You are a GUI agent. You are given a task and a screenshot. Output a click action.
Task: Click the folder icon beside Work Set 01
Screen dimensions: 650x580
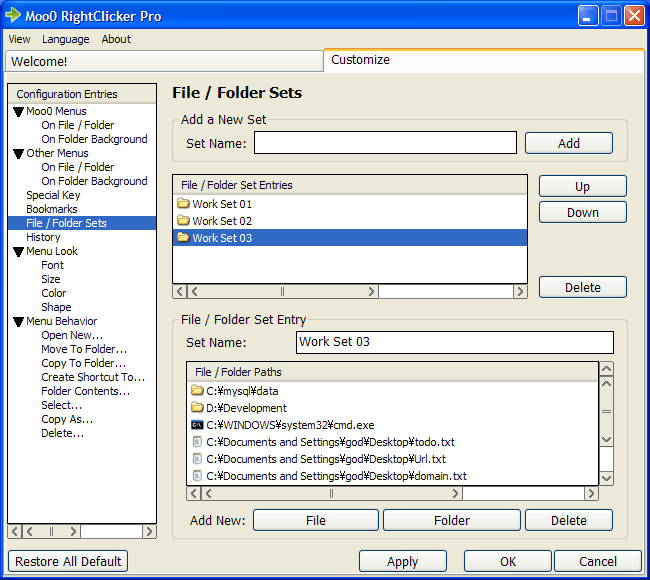click(183, 204)
